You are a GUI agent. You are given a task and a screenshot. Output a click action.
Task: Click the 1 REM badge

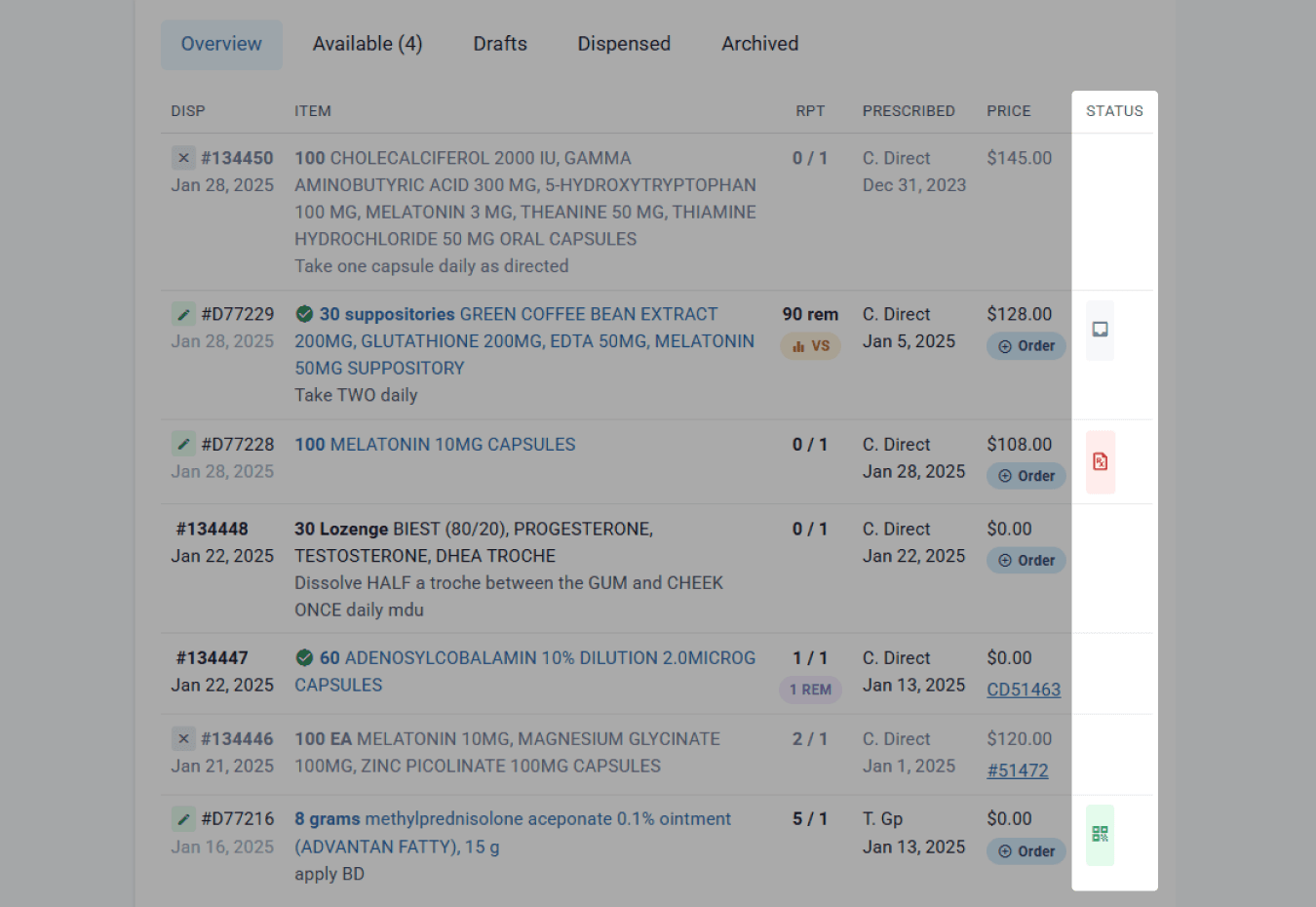pyautogui.click(x=810, y=690)
